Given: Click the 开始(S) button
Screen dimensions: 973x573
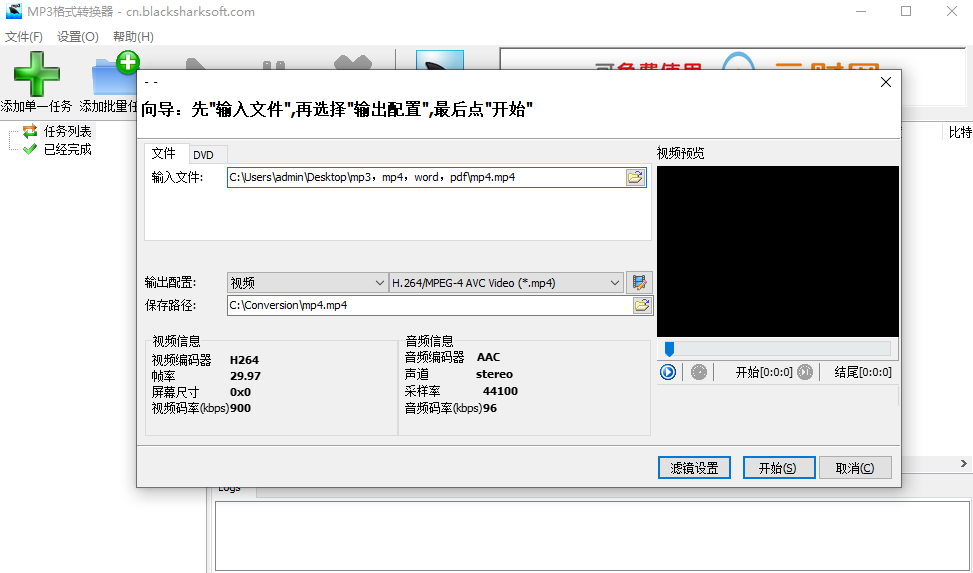Looking at the screenshot, I should click(779, 468).
